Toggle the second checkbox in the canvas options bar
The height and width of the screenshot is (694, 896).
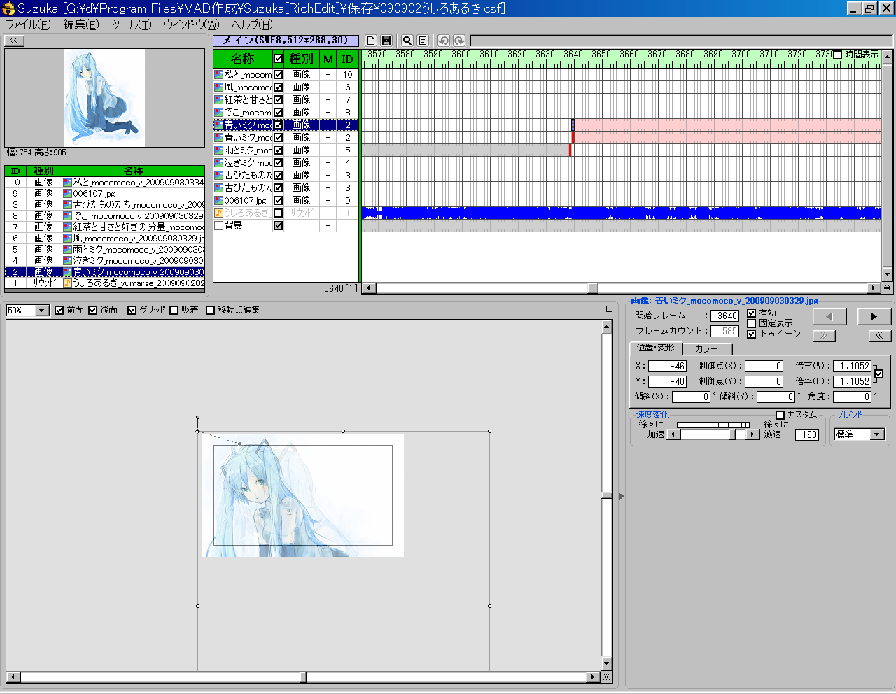[x=93, y=310]
